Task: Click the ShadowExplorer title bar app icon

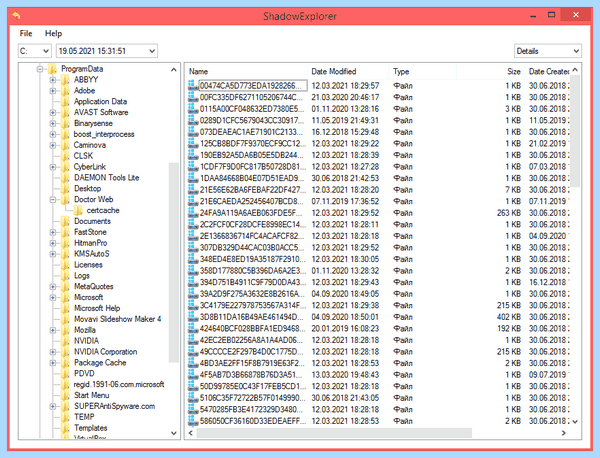Action: click(16, 16)
